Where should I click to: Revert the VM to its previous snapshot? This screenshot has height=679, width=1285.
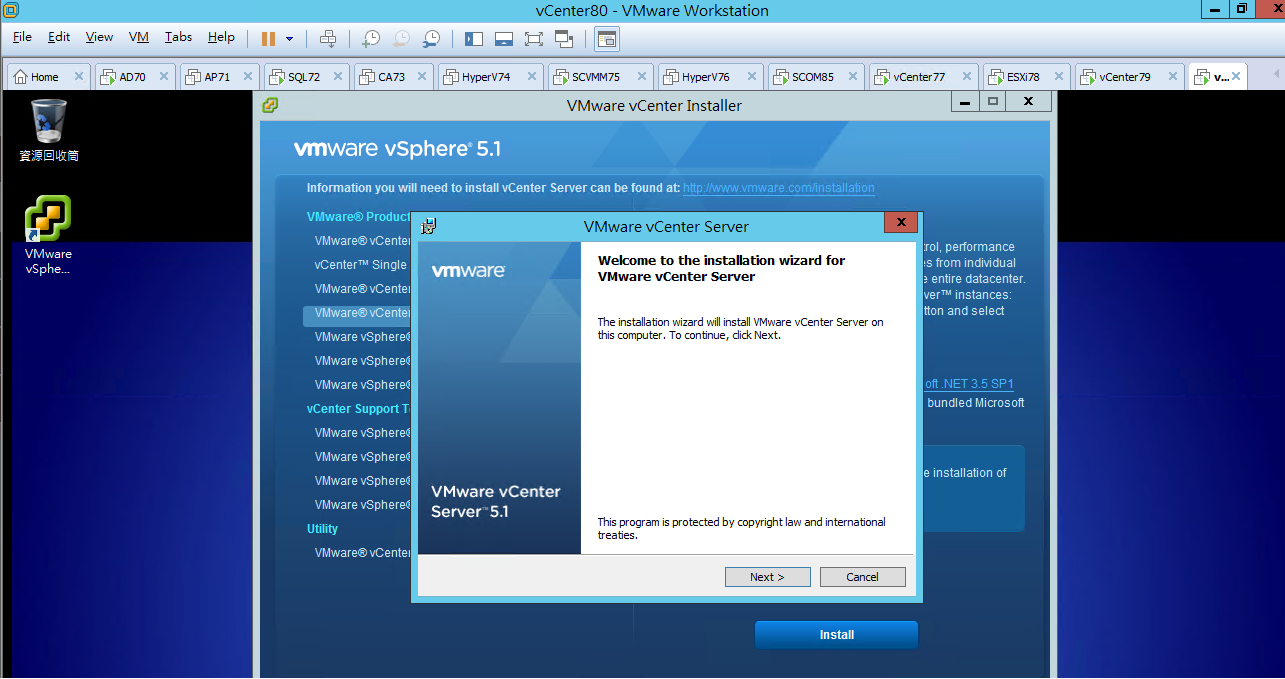coord(401,38)
